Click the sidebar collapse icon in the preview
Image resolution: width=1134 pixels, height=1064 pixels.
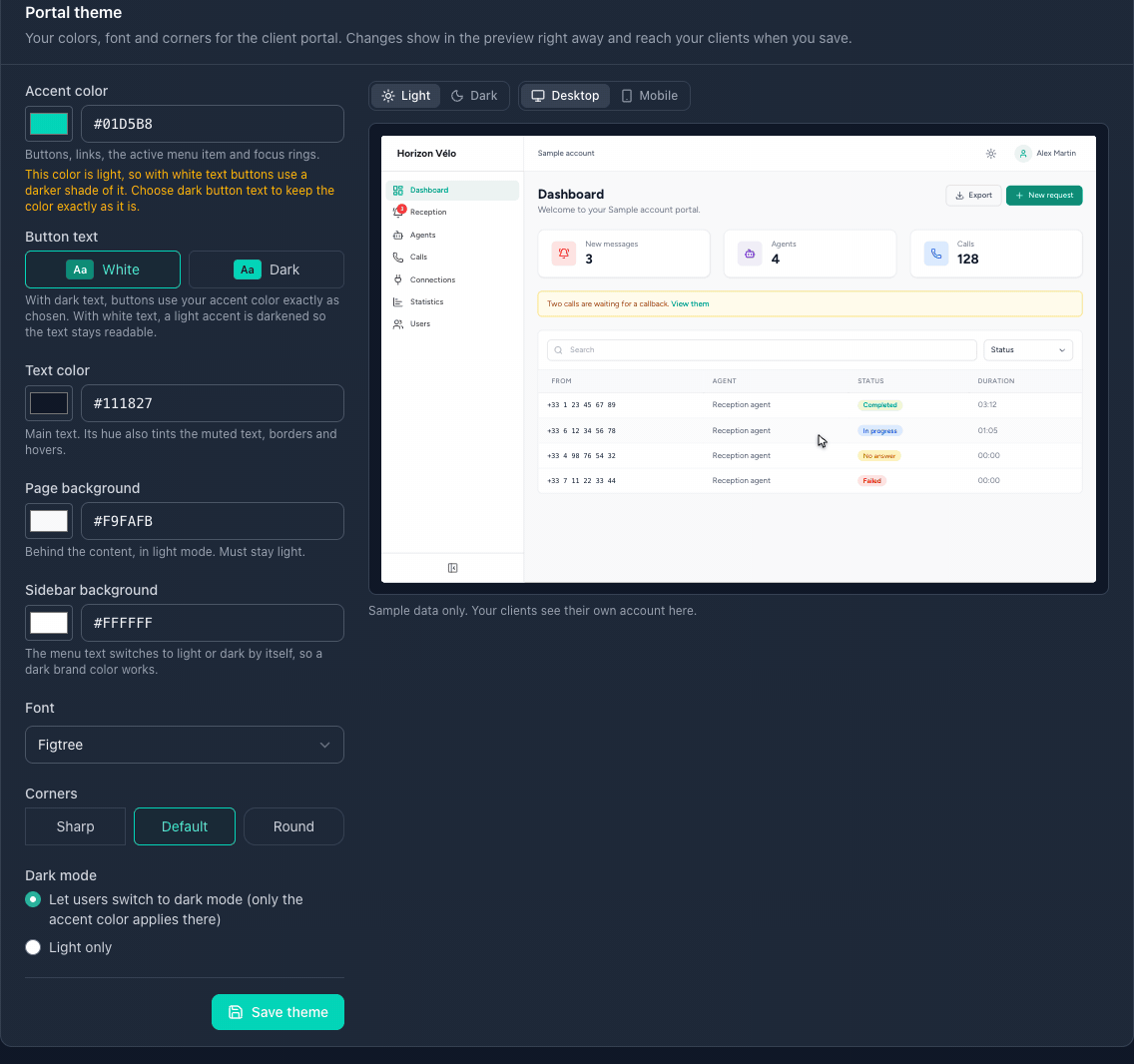pyautogui.click(x=453, y=568)
